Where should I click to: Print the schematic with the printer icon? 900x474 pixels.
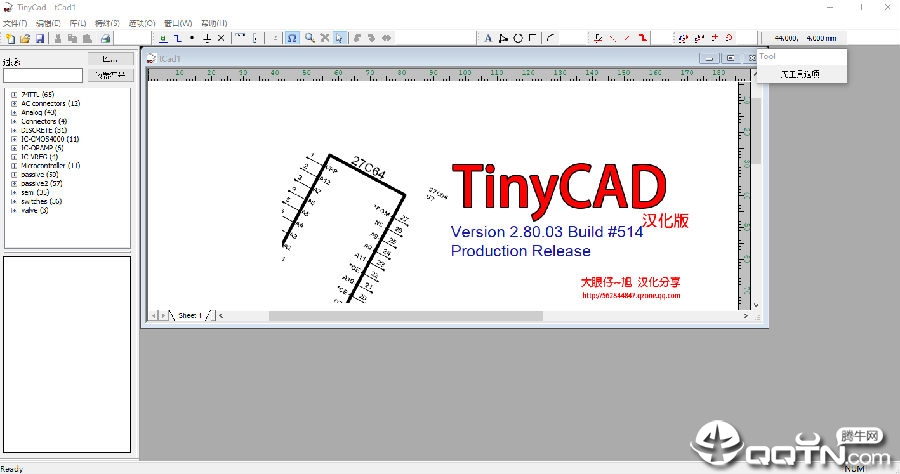click(x=105, y=38)
